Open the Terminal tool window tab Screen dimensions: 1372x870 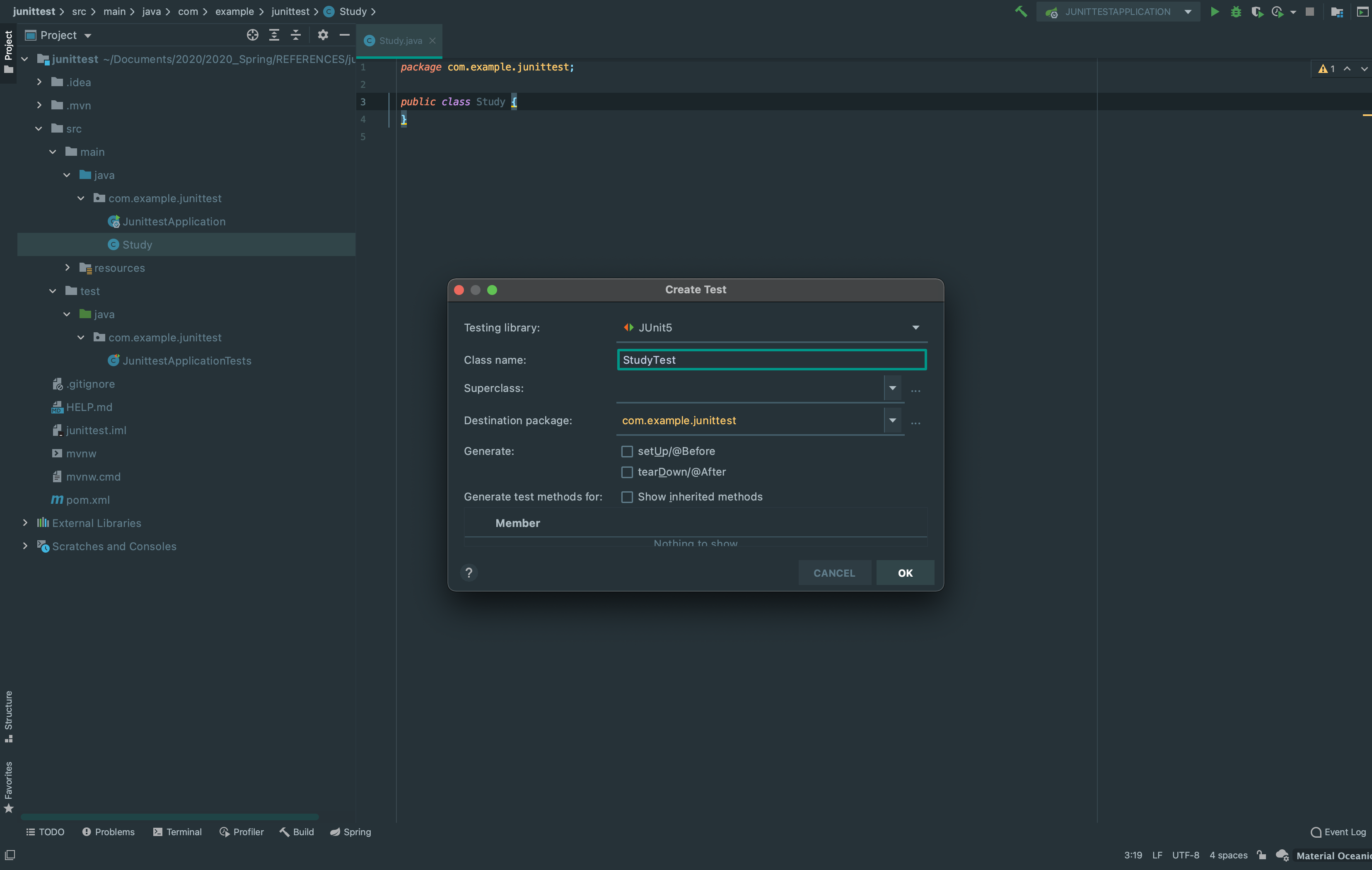pos(178,832)
